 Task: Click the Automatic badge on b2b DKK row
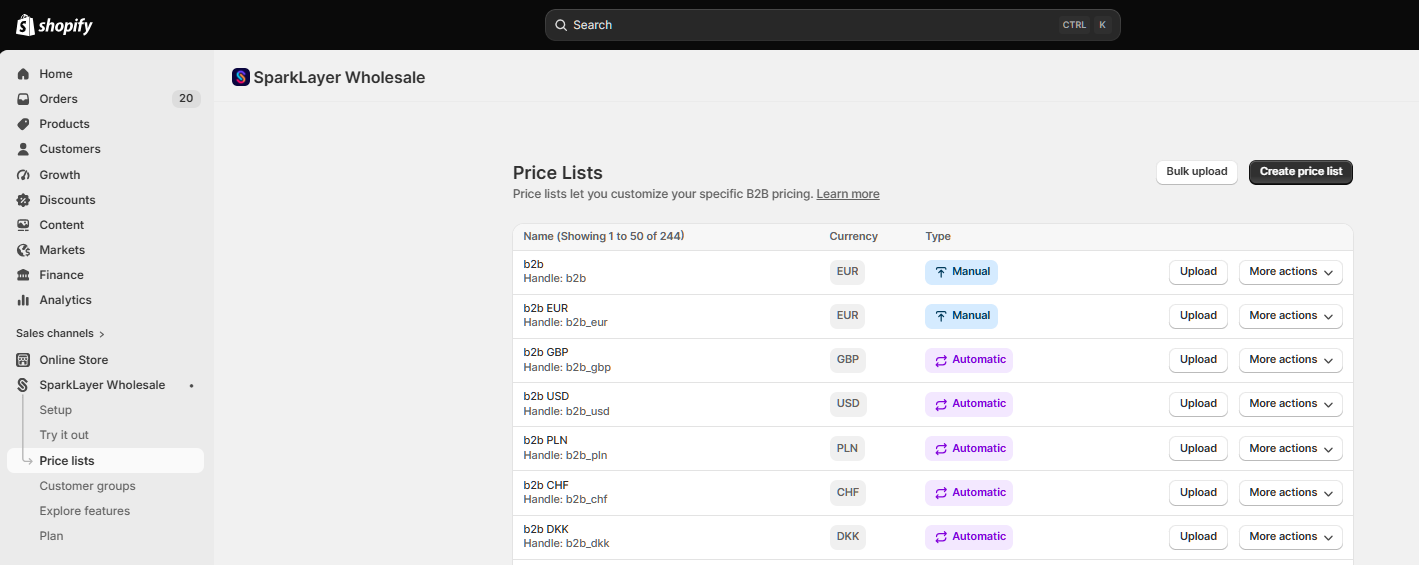coord(969,537)
